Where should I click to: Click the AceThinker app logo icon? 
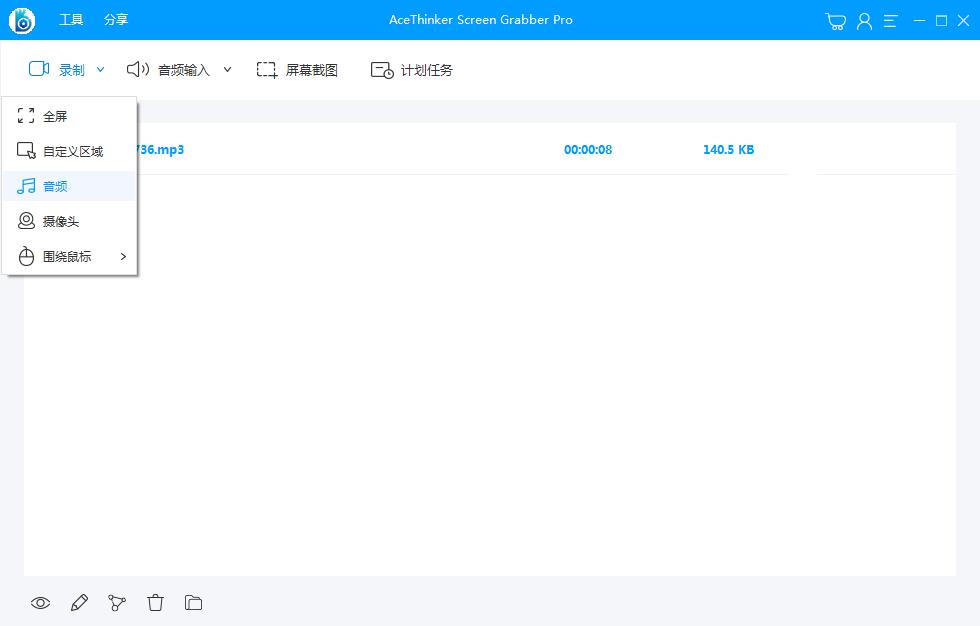point(21,20)
